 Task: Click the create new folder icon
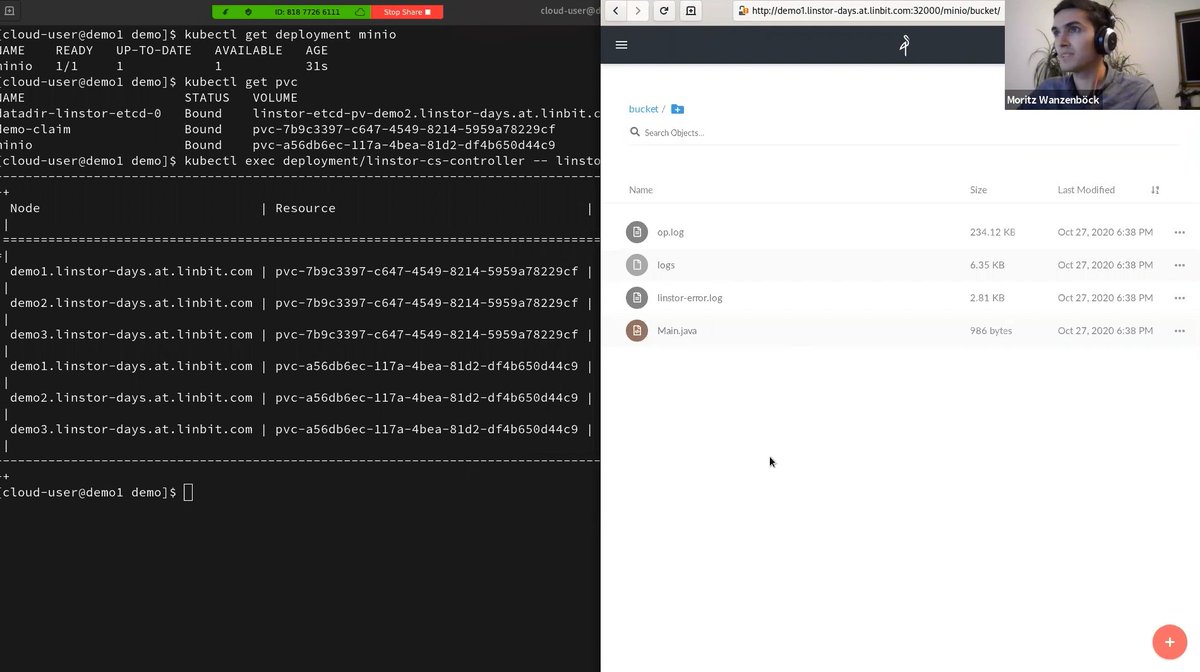677,109
